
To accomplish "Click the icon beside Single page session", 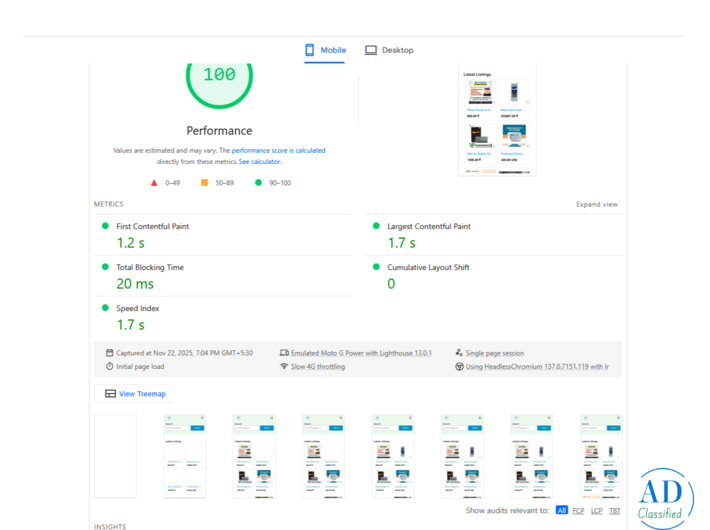I will (x=459, y=352).
